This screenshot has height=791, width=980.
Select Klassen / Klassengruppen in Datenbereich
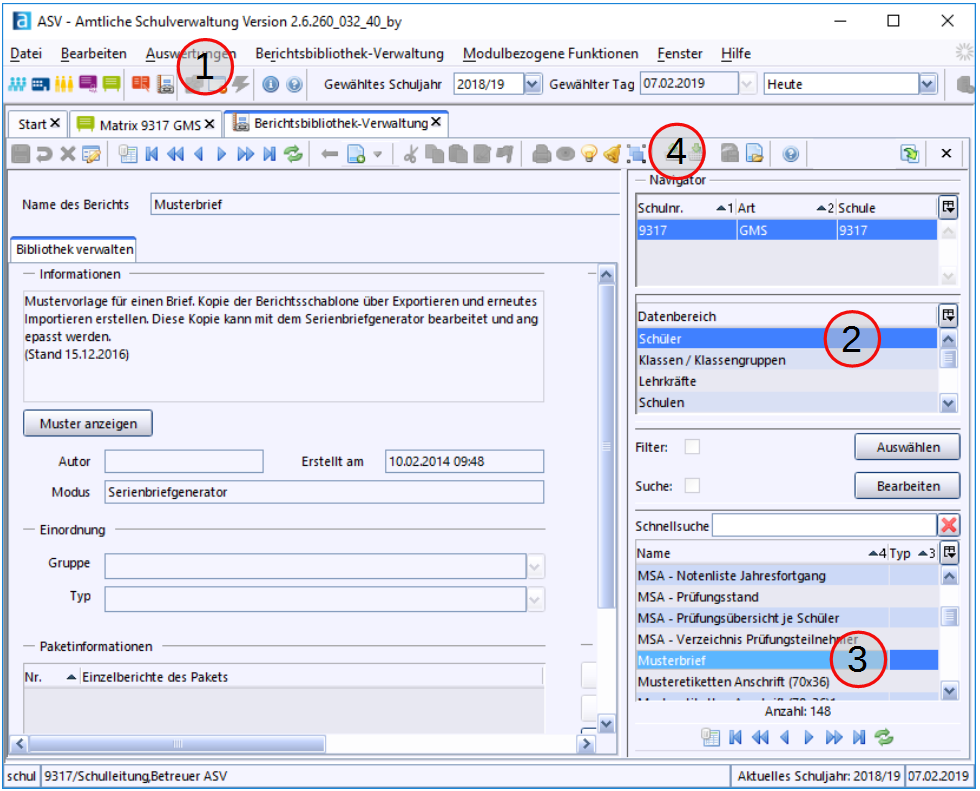click(x=787, y=360)
